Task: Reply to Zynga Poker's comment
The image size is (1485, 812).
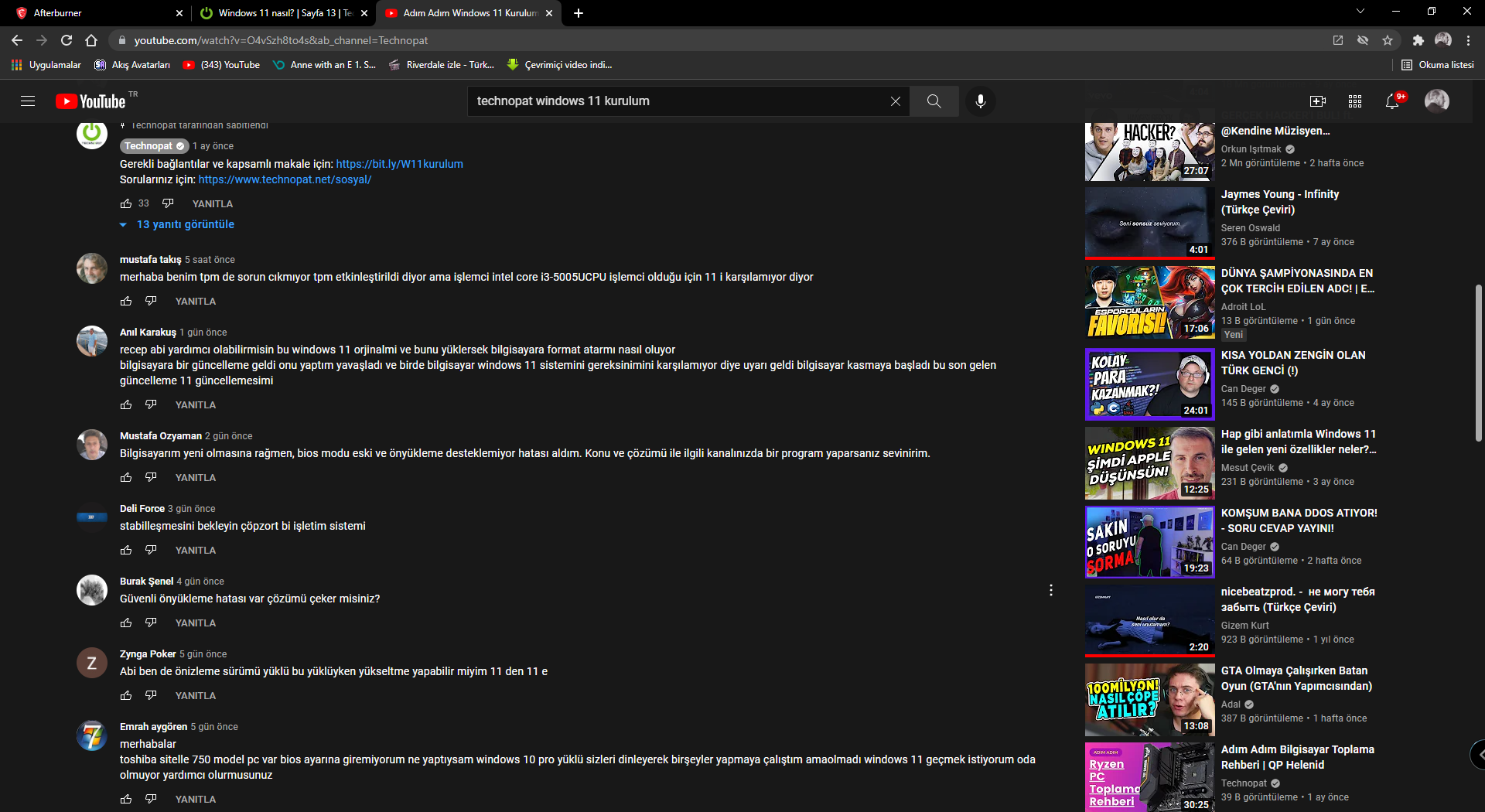Action: (x=196, y=696)
